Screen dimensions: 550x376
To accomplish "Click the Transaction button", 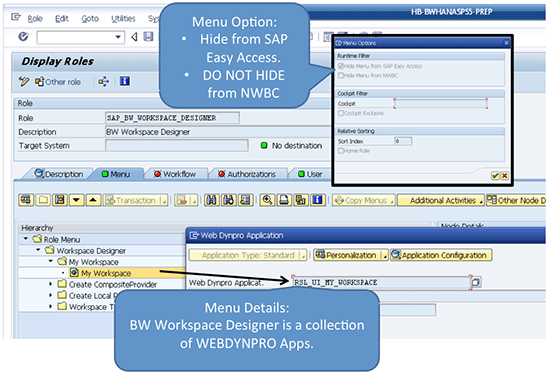I will pos(135,200).
